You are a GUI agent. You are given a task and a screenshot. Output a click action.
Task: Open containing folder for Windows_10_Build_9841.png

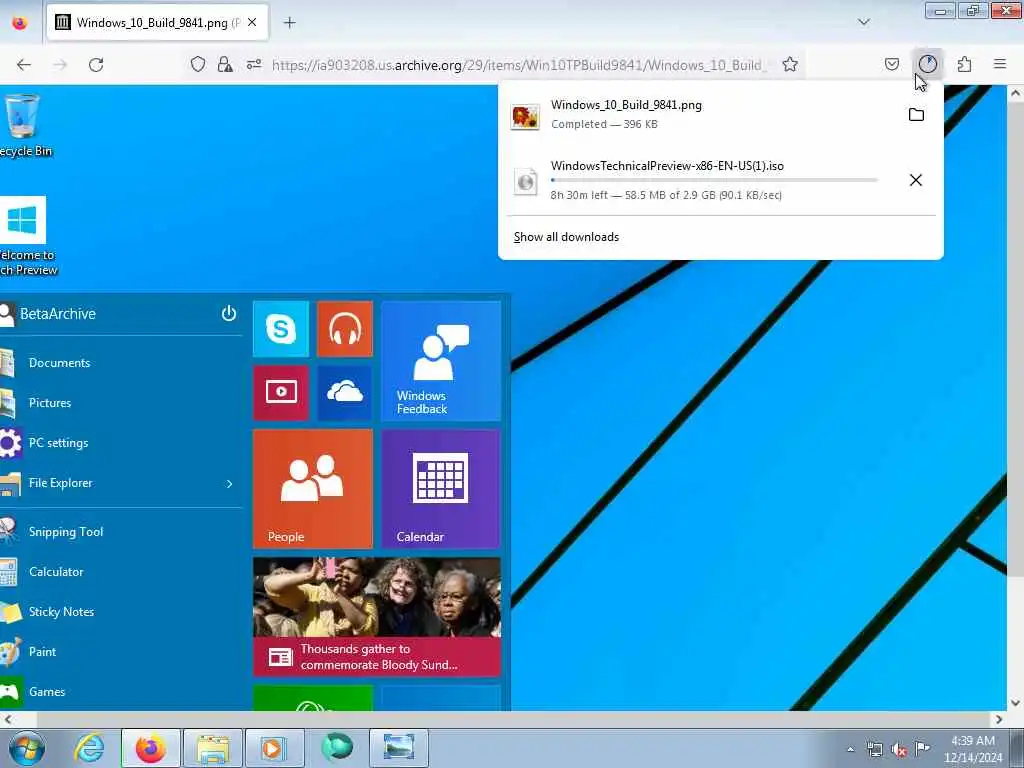pyautogui.click(x=916, y=115)
